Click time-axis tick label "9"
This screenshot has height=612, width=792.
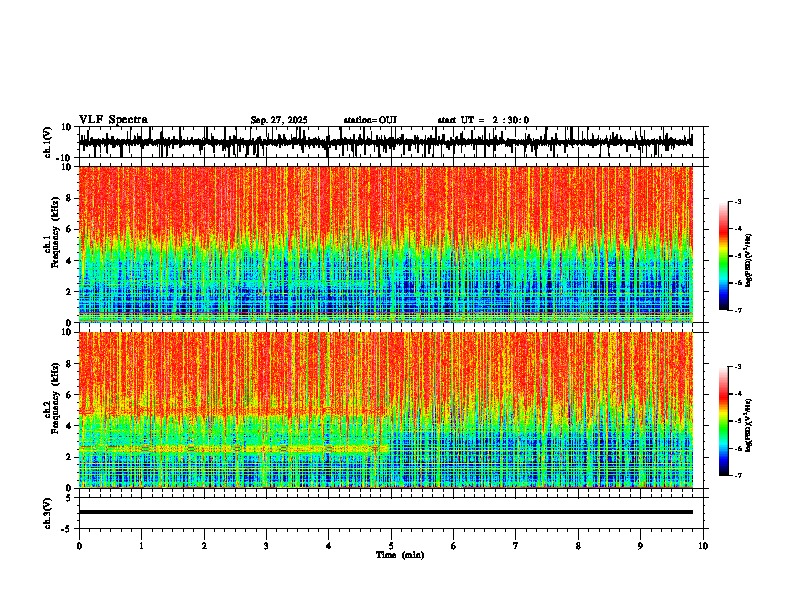pos(640,546)
